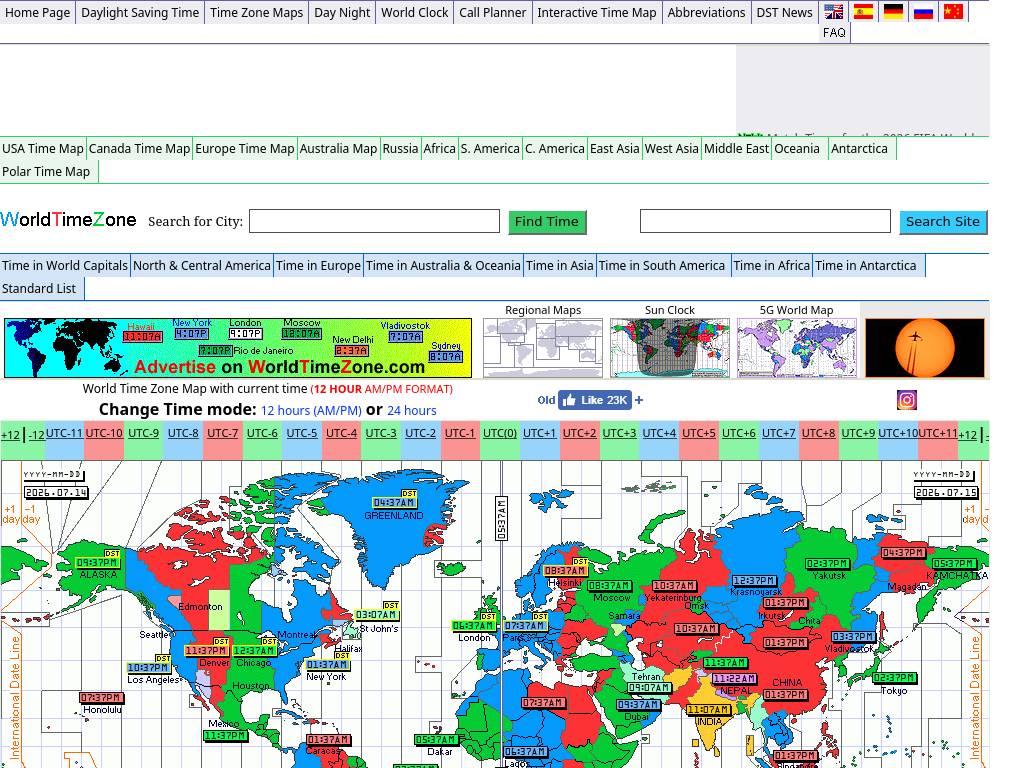Screen dimensions: 1024x768
Task: Select the UTC-5 zone header
Action: (x=302, y=433)
